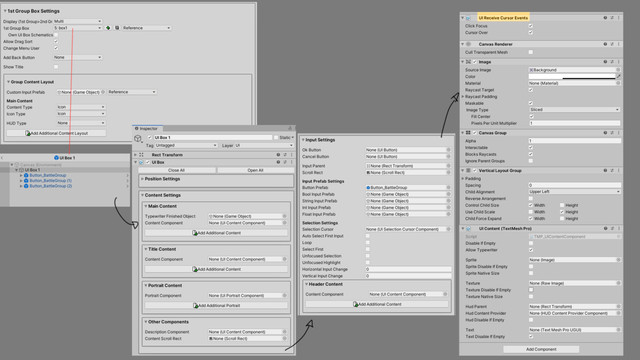The width and height of the screenshot is (640, 360).
Task: Toggle the Raycast Target checkbox
Action: [531, 90]
